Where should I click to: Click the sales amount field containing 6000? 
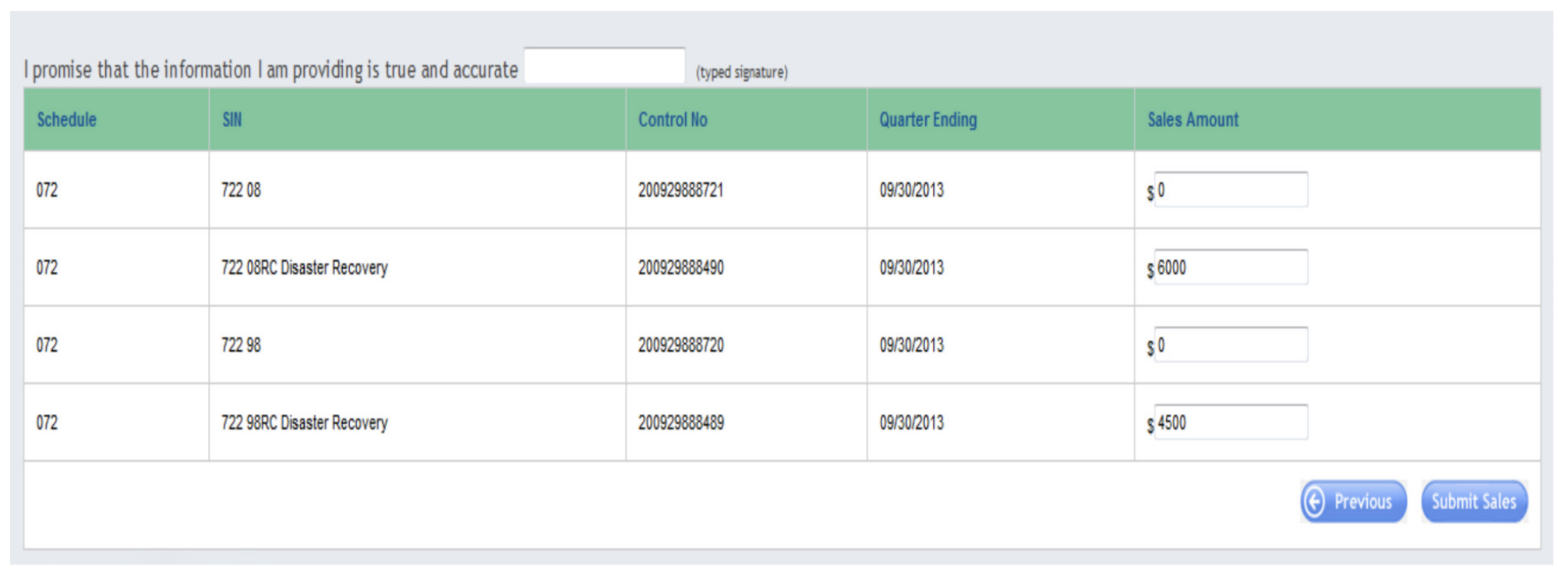click(1230, 267)
